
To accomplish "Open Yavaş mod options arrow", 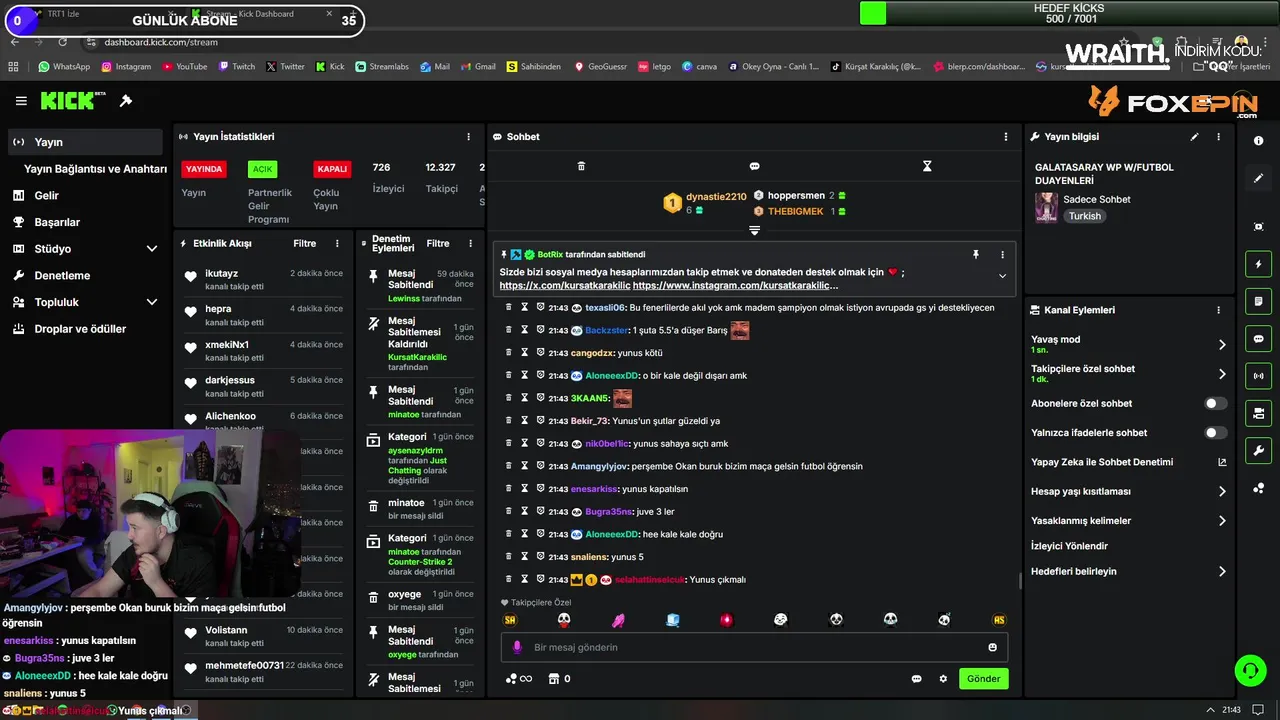I will (1222, 345).
